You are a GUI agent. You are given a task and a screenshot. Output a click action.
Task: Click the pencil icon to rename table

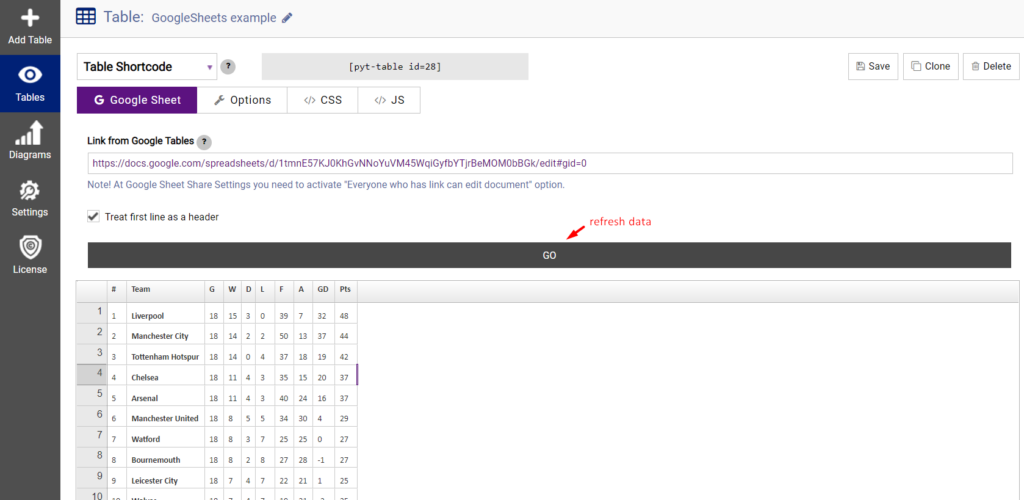(287, 18)
